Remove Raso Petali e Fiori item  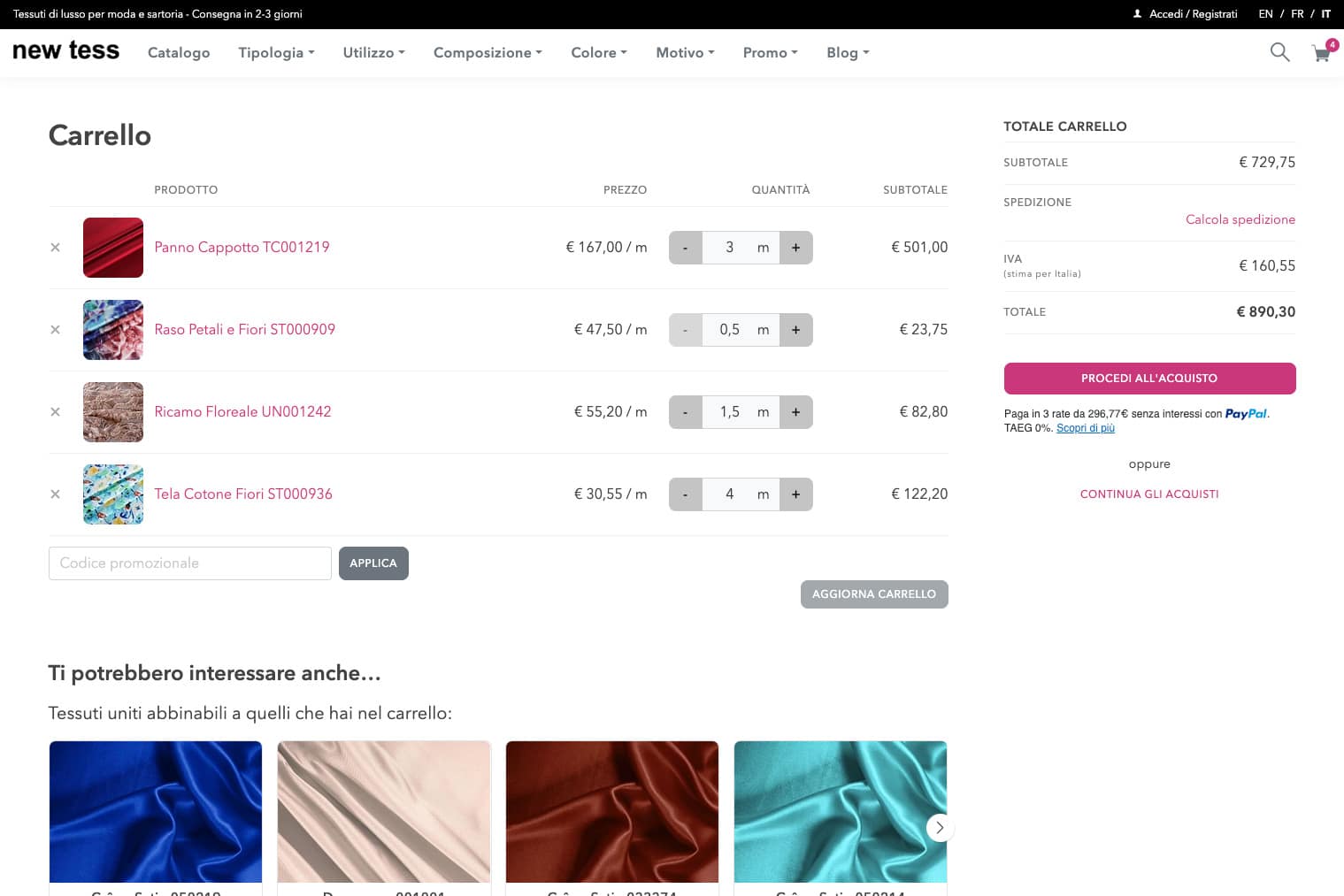tap(55, 330)
